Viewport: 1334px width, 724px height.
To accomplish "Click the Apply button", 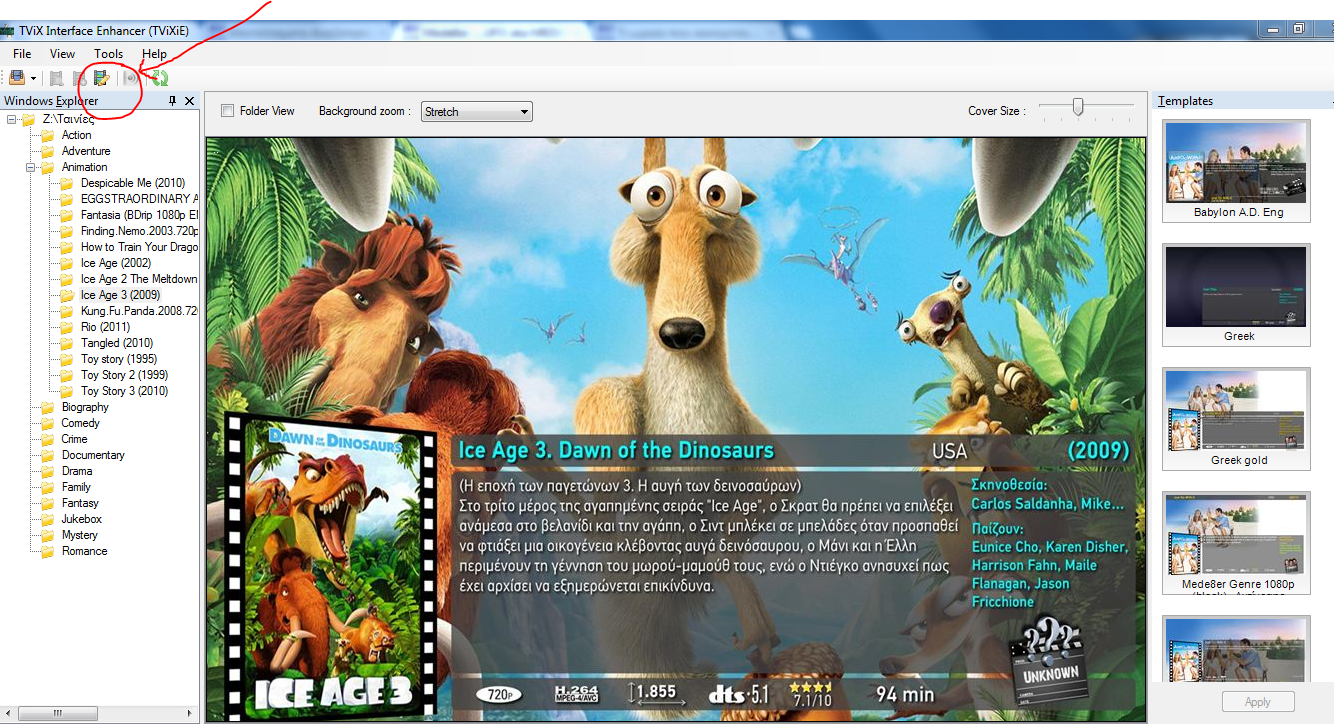I will (x=1258, y=702).
